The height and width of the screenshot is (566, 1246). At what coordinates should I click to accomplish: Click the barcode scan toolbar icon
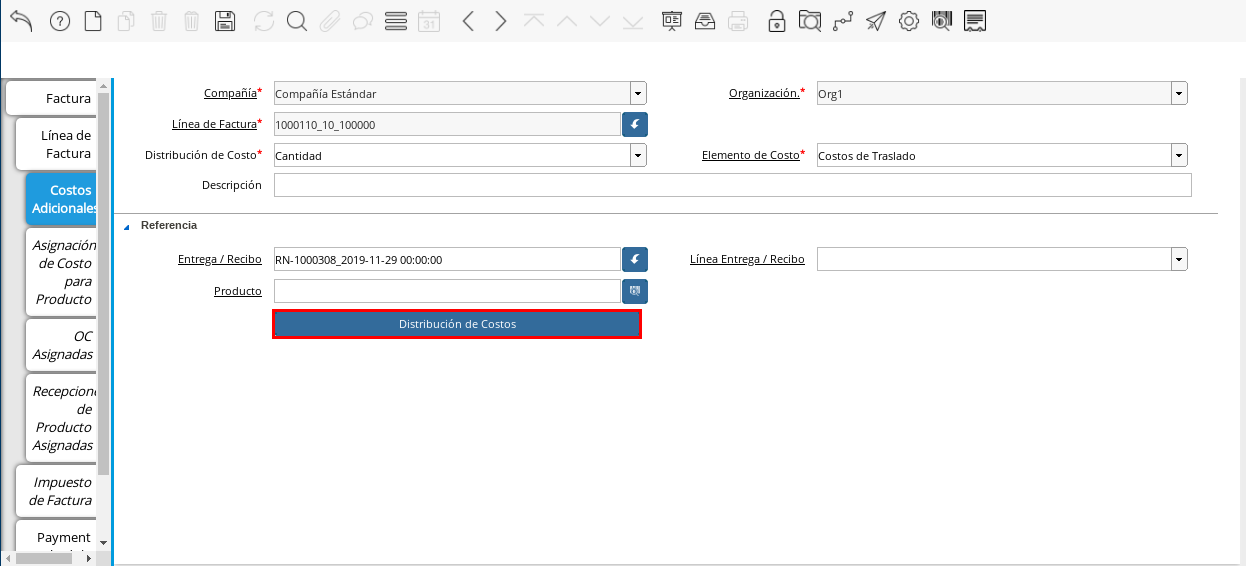click(x=941, y=21)
